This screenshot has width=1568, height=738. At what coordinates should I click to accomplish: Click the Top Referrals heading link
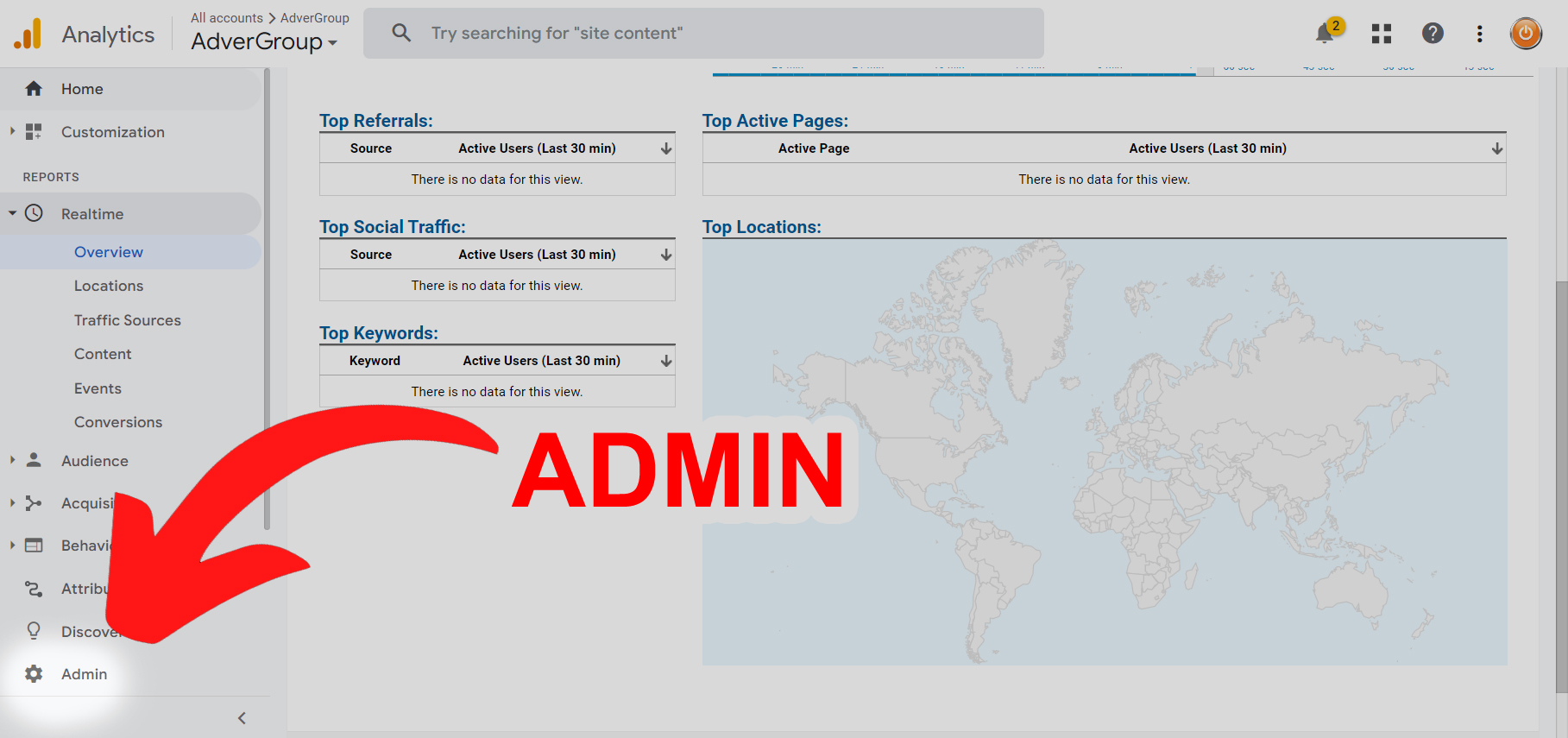pos(376,121)
